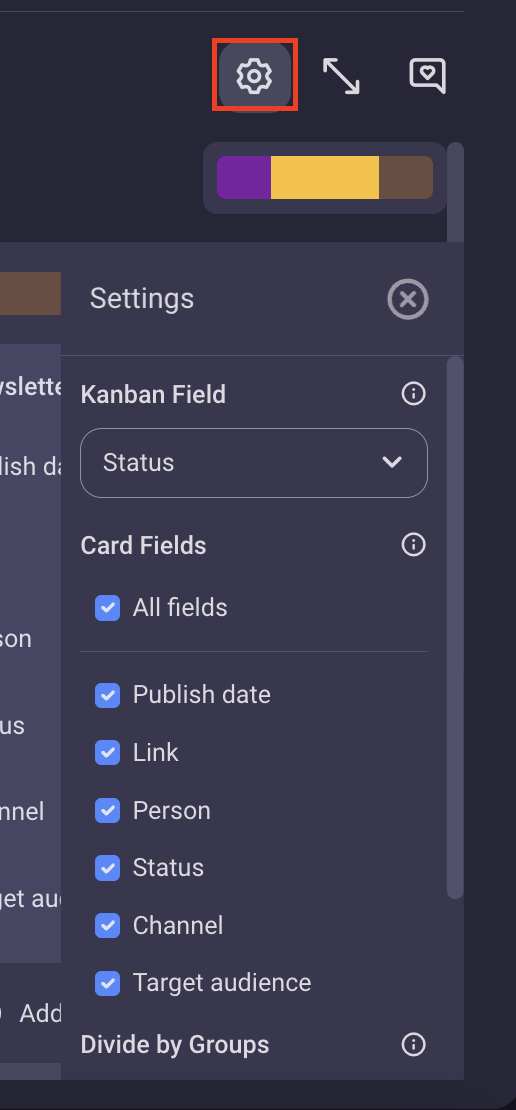Toggle the Publish date checkbox
The image size is (516, 1110).
pyautogui.click(x=108, y=695)
